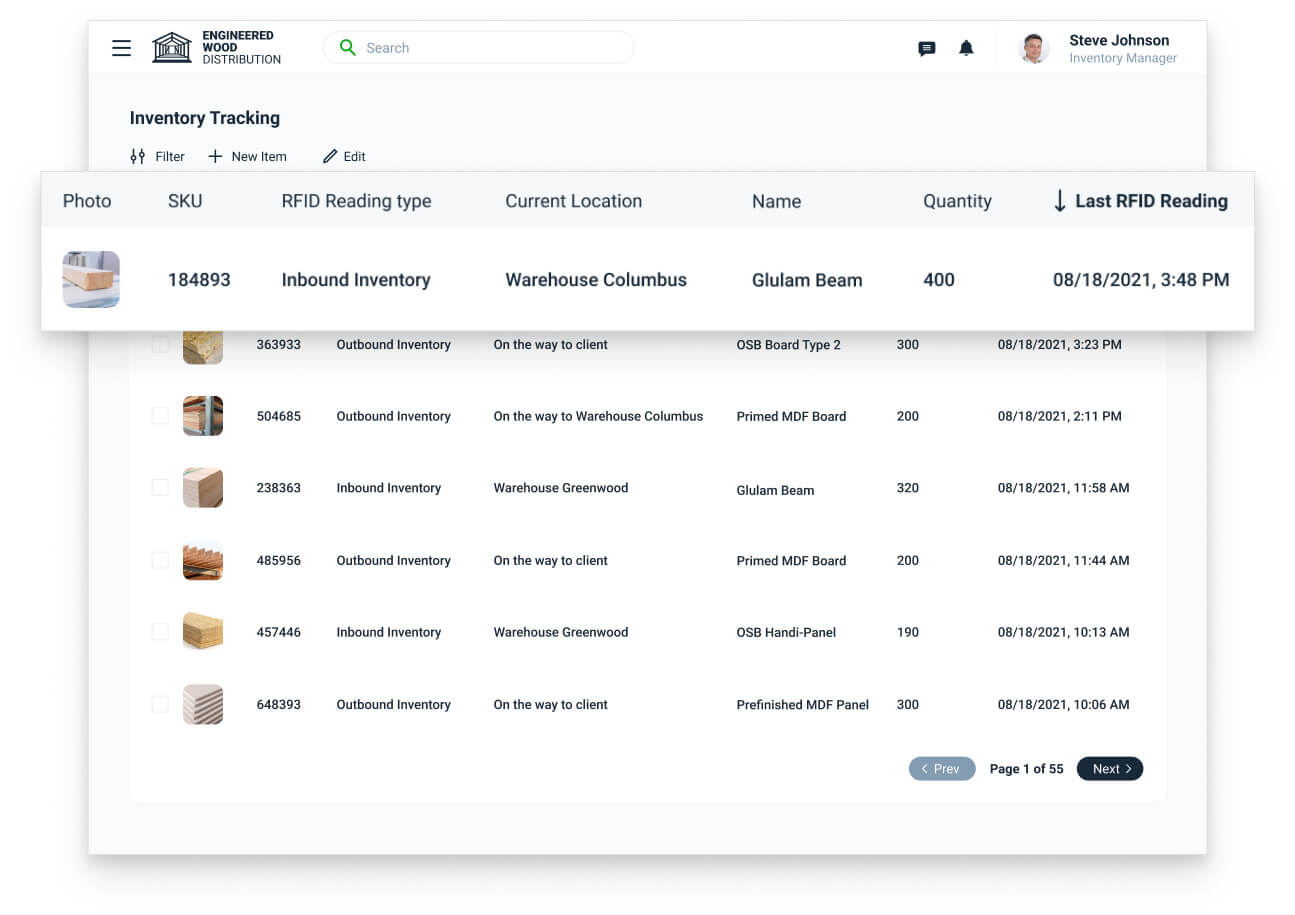Check the box for SKU 363933
The height and width of the screenshot is (915, 1295).
click(x=160, y=345)
